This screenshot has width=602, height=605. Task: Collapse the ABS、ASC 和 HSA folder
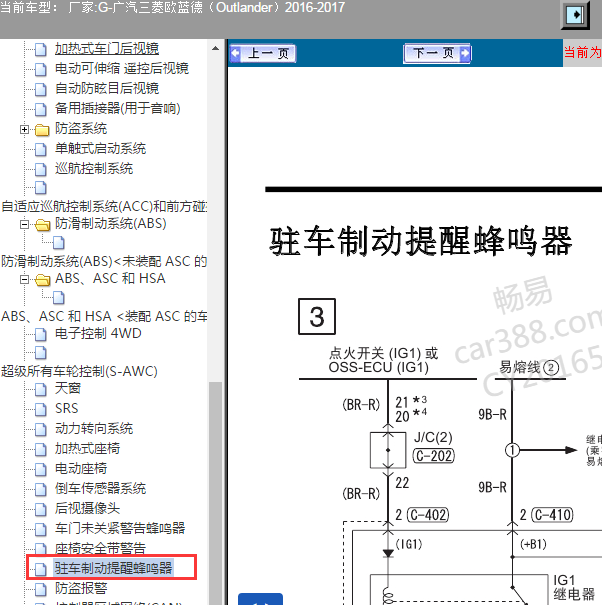coord(24,279)
